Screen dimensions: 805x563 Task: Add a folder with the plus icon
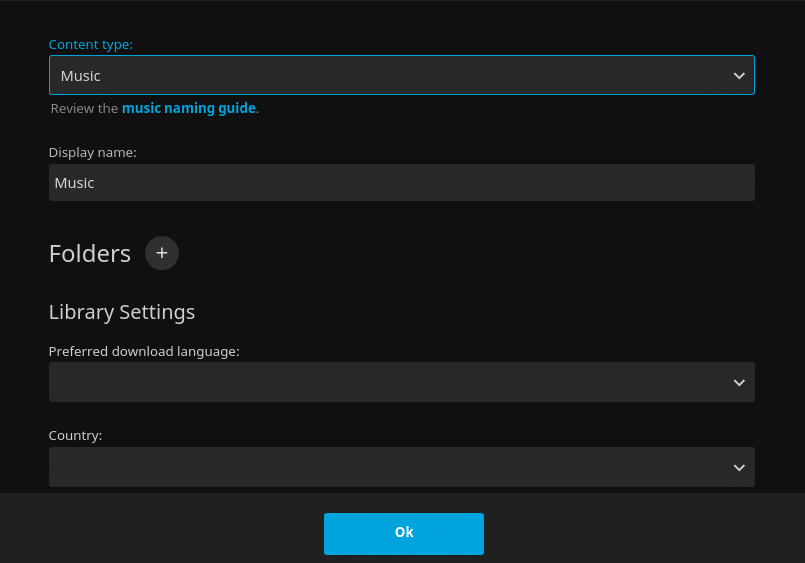click(x=162, y=253)
